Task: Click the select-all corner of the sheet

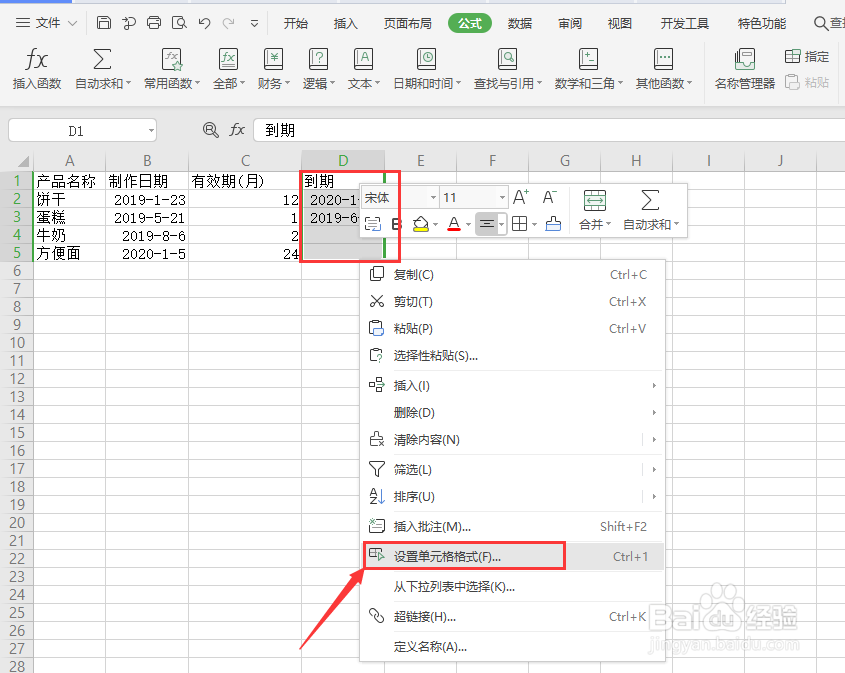Action: tap(22, 161)
